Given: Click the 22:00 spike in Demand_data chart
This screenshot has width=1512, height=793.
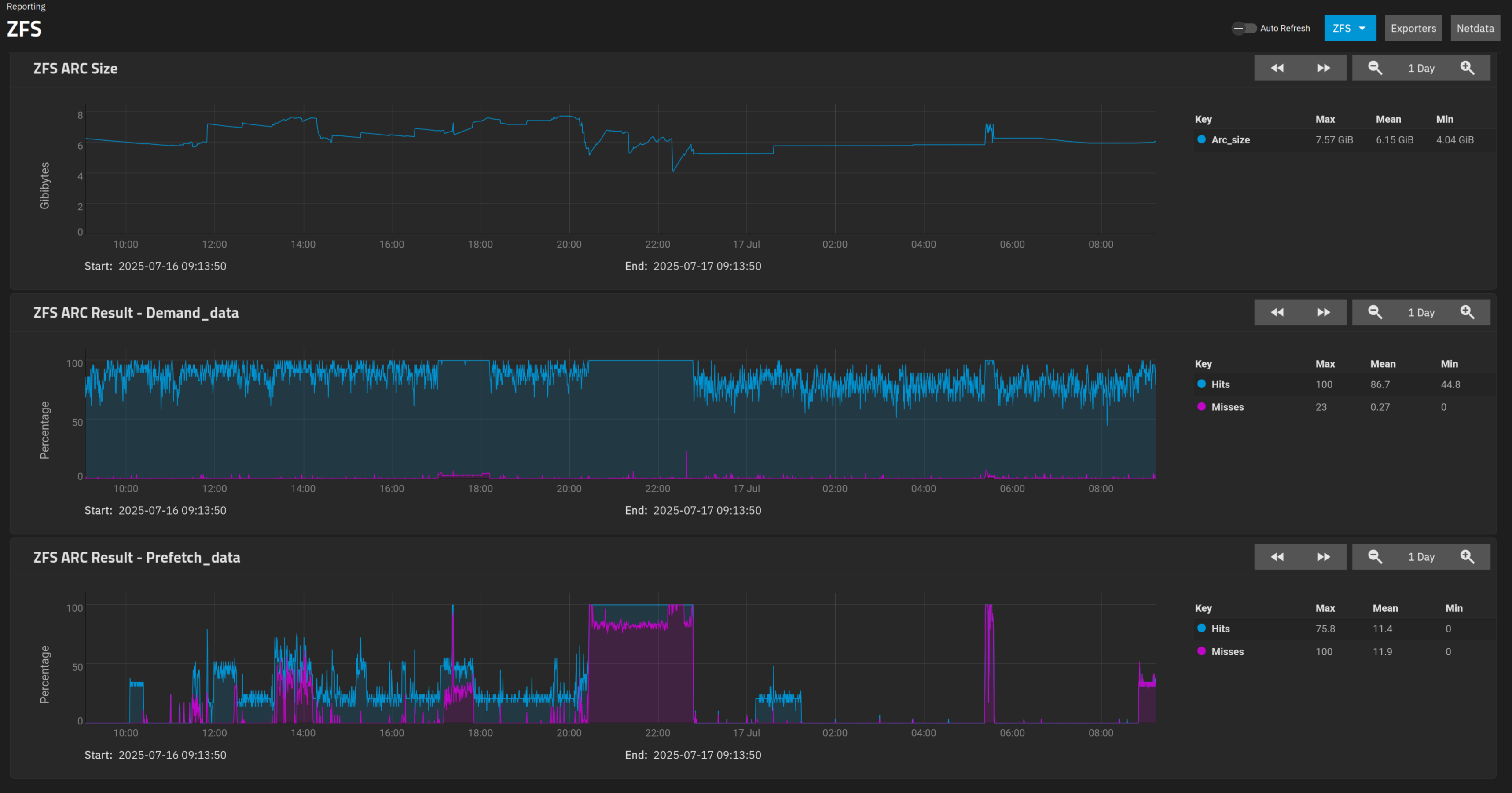Looking at the screenshot, I should point(686,464).
